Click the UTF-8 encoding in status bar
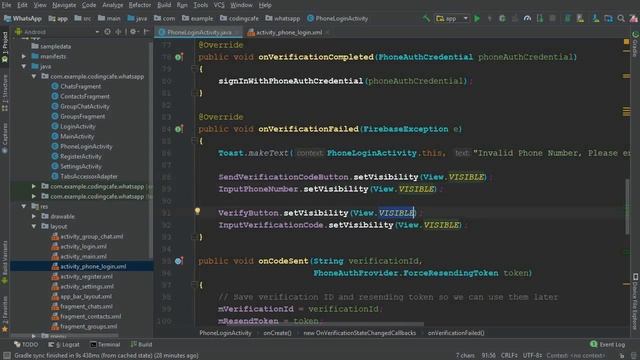Screen dimensions: 640x360 [533, 356]
